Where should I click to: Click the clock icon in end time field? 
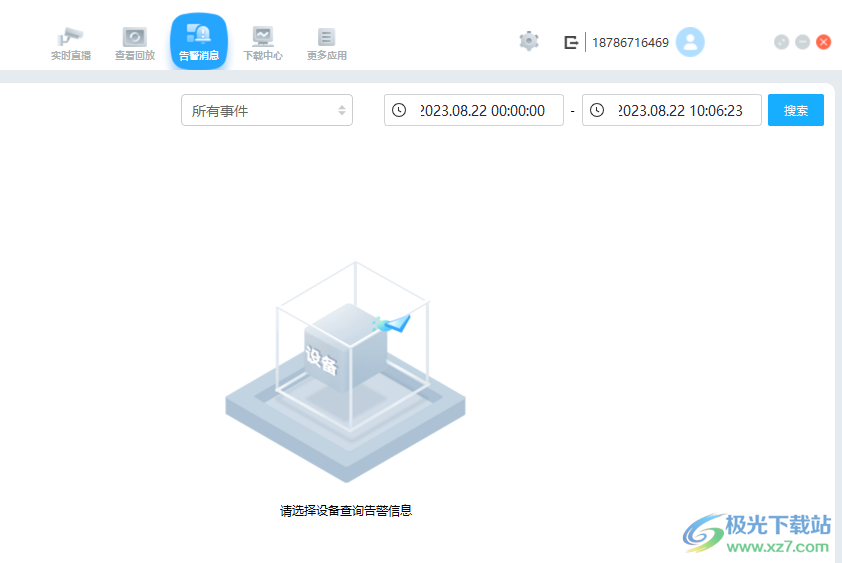[x=597, y=111]
